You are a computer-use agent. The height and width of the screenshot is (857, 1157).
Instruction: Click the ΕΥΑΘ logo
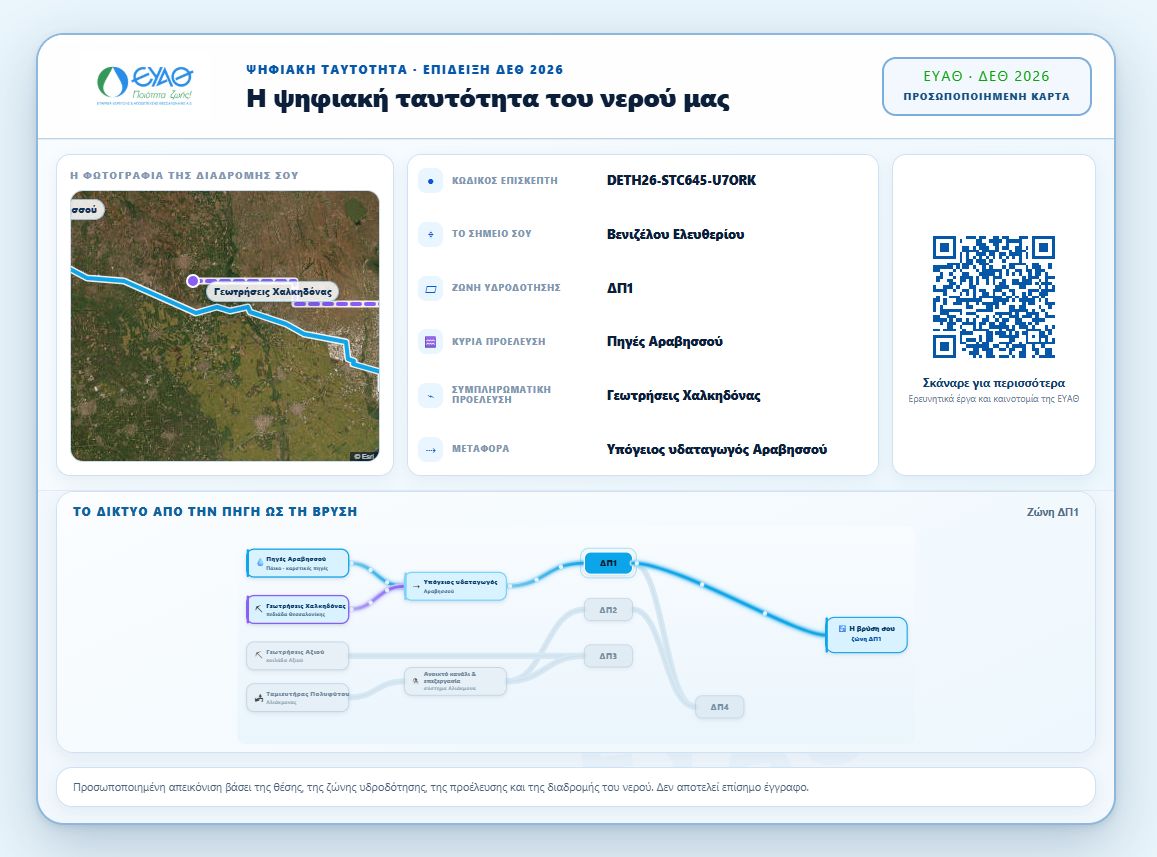[x=145, y=86]
